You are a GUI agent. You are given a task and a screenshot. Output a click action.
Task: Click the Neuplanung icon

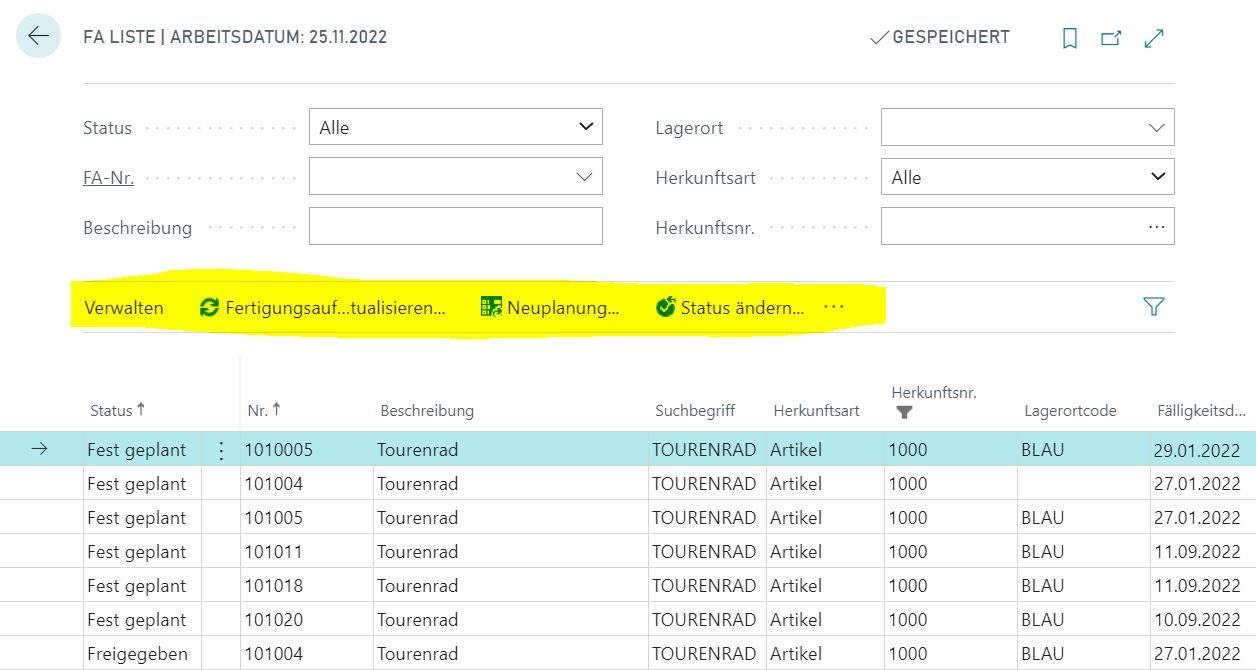491,307
